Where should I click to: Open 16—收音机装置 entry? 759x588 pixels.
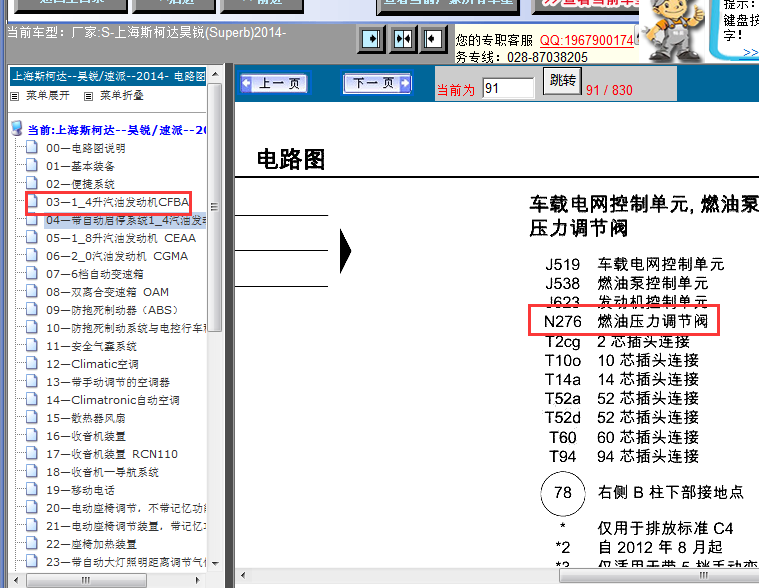pos(86,436)
